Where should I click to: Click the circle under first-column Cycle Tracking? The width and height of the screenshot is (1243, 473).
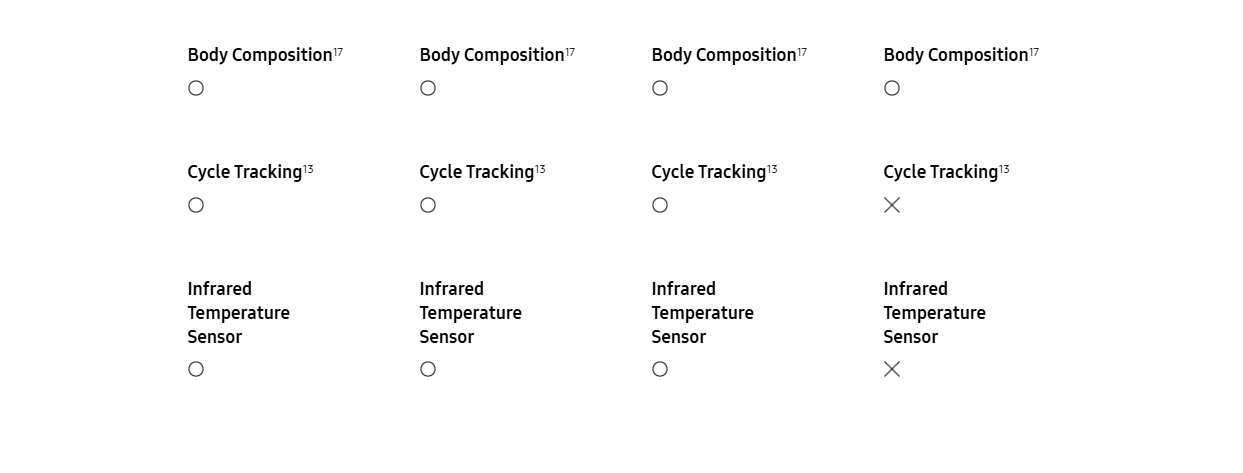tap(196, 205)
